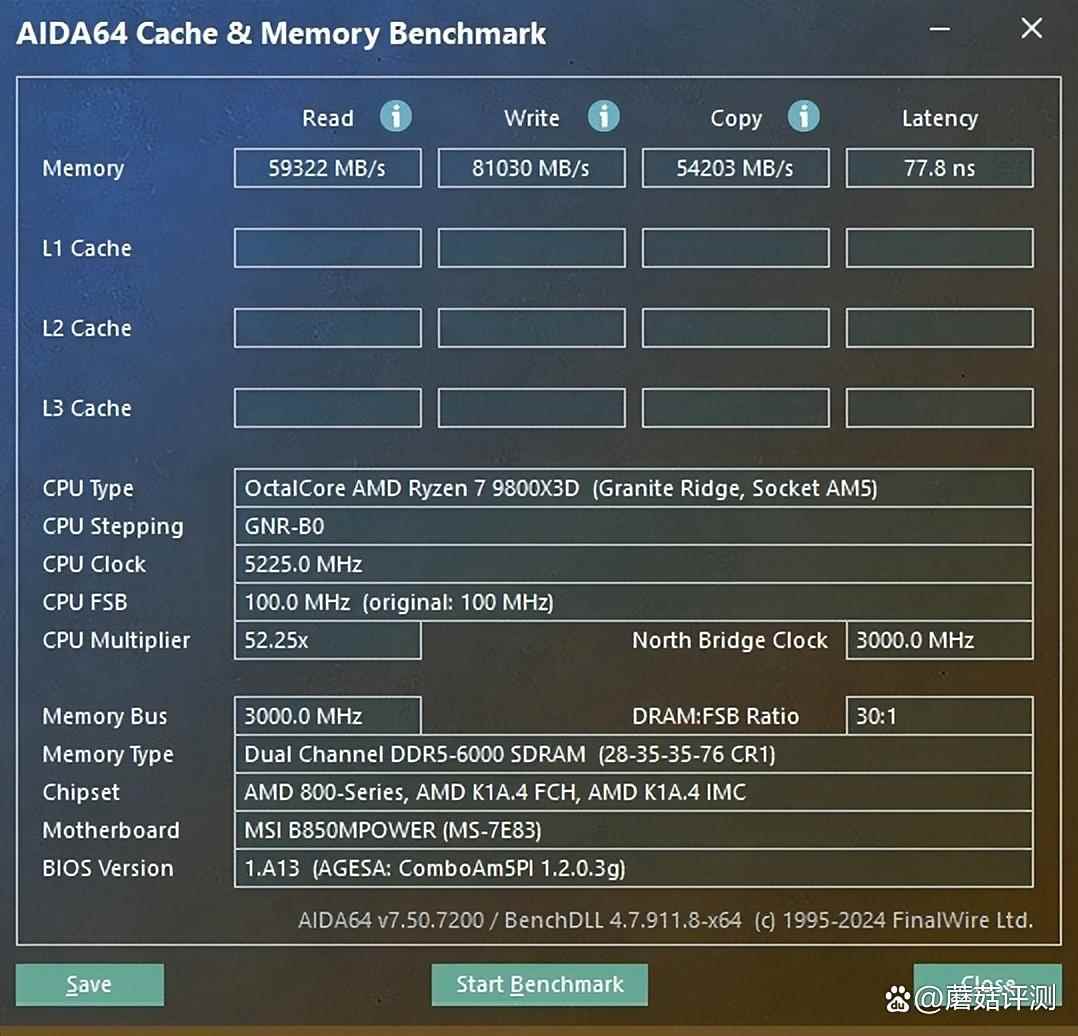Click the empty L1 Cache Write field
Image resolution: width=1078 pixels, height=1036 pixels.
[531, 247]
